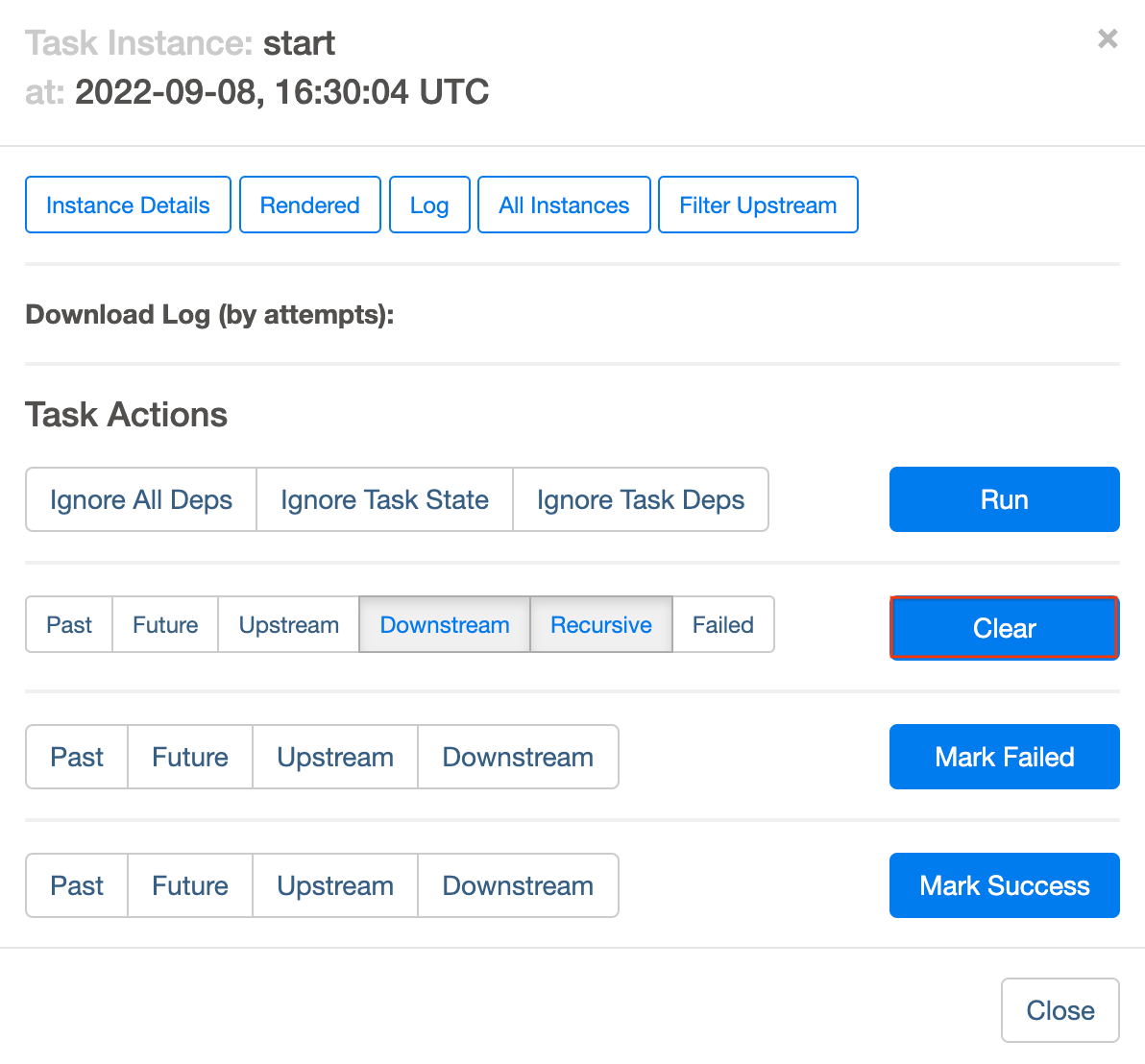The image size is (1145, 1064).
Task: Disable Recursive option for clearing
Action: [601, 625]
